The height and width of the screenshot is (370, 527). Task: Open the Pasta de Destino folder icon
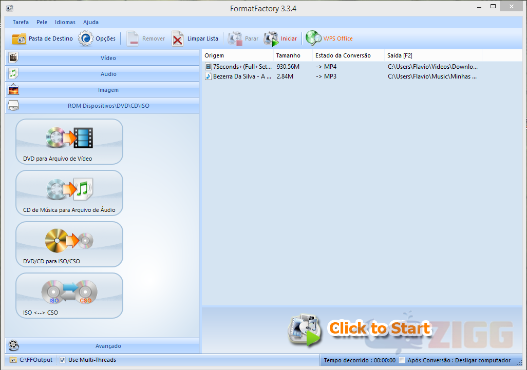(19, 39)
